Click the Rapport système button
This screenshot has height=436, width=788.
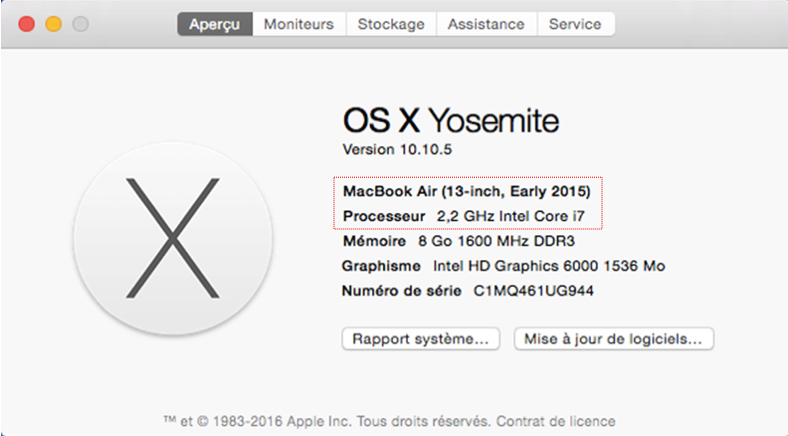point(421,339)
